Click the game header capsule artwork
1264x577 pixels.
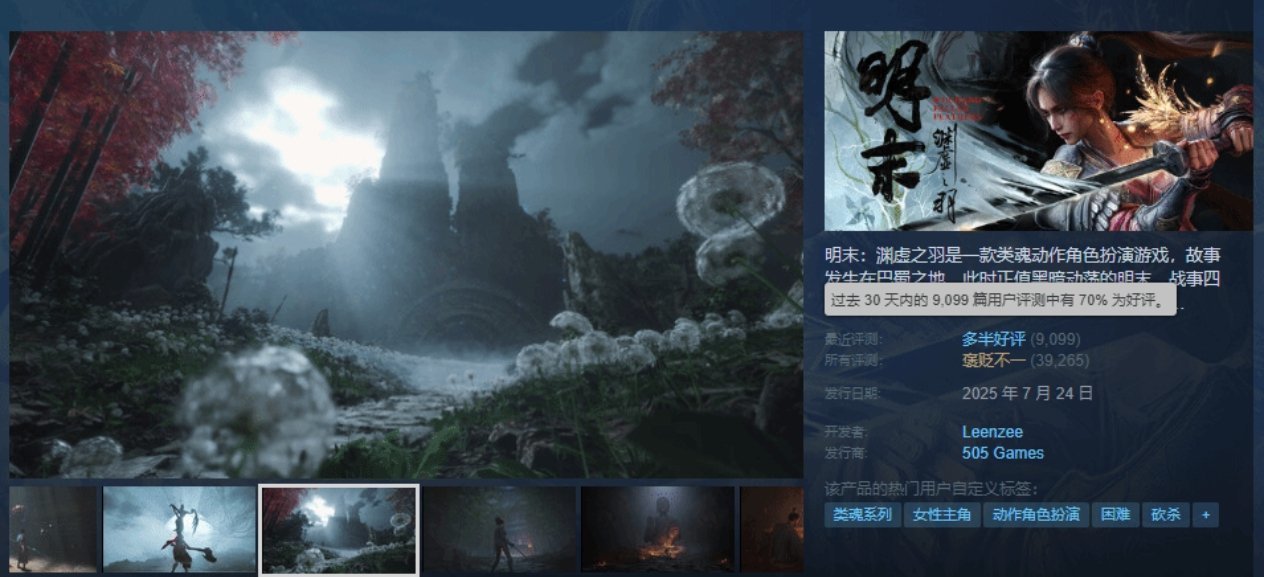(x=1038, y=131)
